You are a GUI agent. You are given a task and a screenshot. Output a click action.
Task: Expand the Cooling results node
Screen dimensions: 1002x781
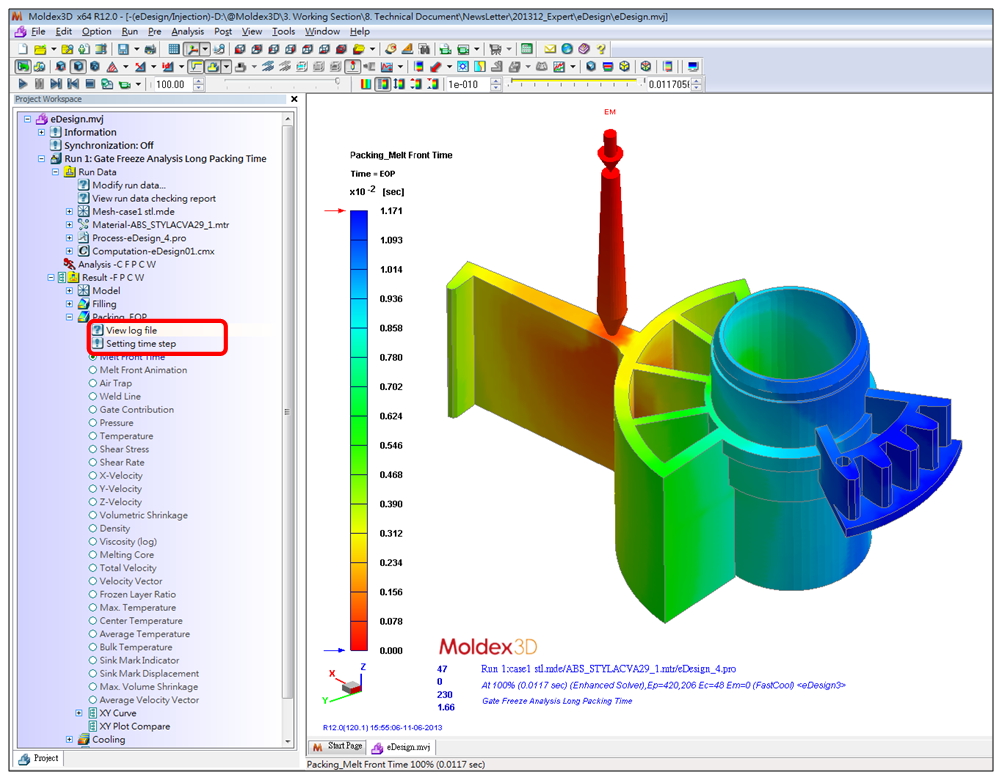(x=70, y=739)
